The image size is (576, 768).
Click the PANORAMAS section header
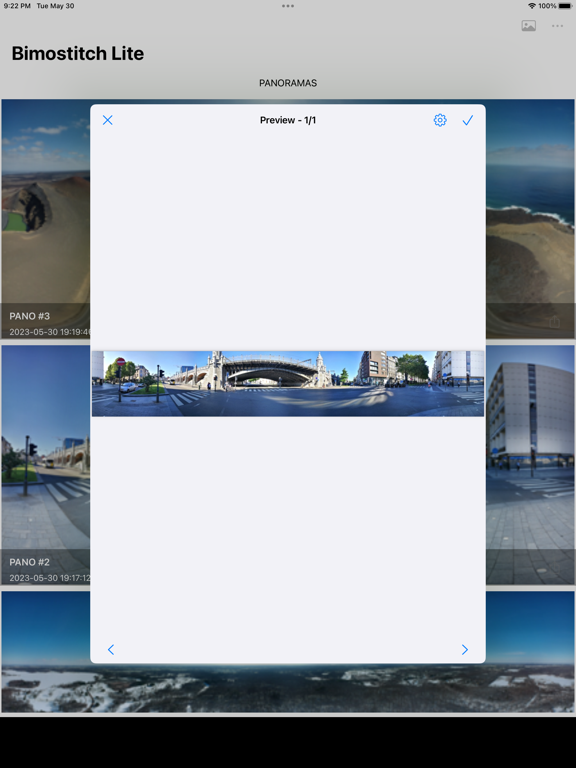pyautogui.click(x=288, y=83)
